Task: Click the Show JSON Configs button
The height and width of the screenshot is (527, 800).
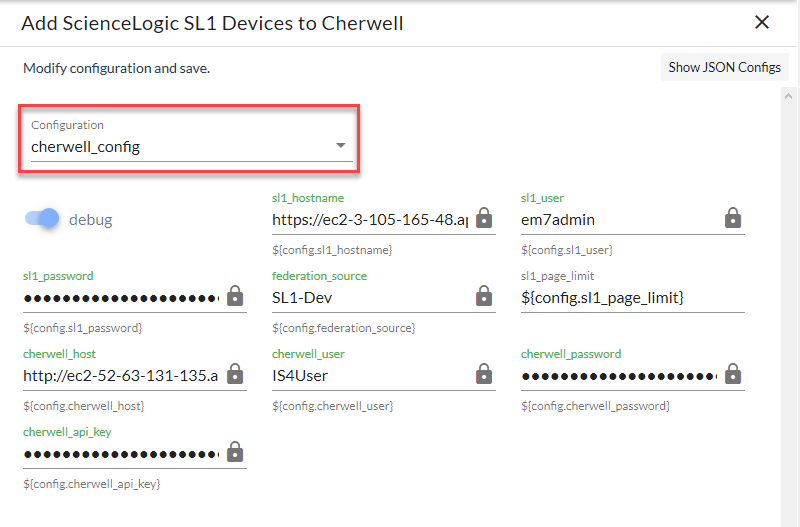Action: tap(725, 68)
